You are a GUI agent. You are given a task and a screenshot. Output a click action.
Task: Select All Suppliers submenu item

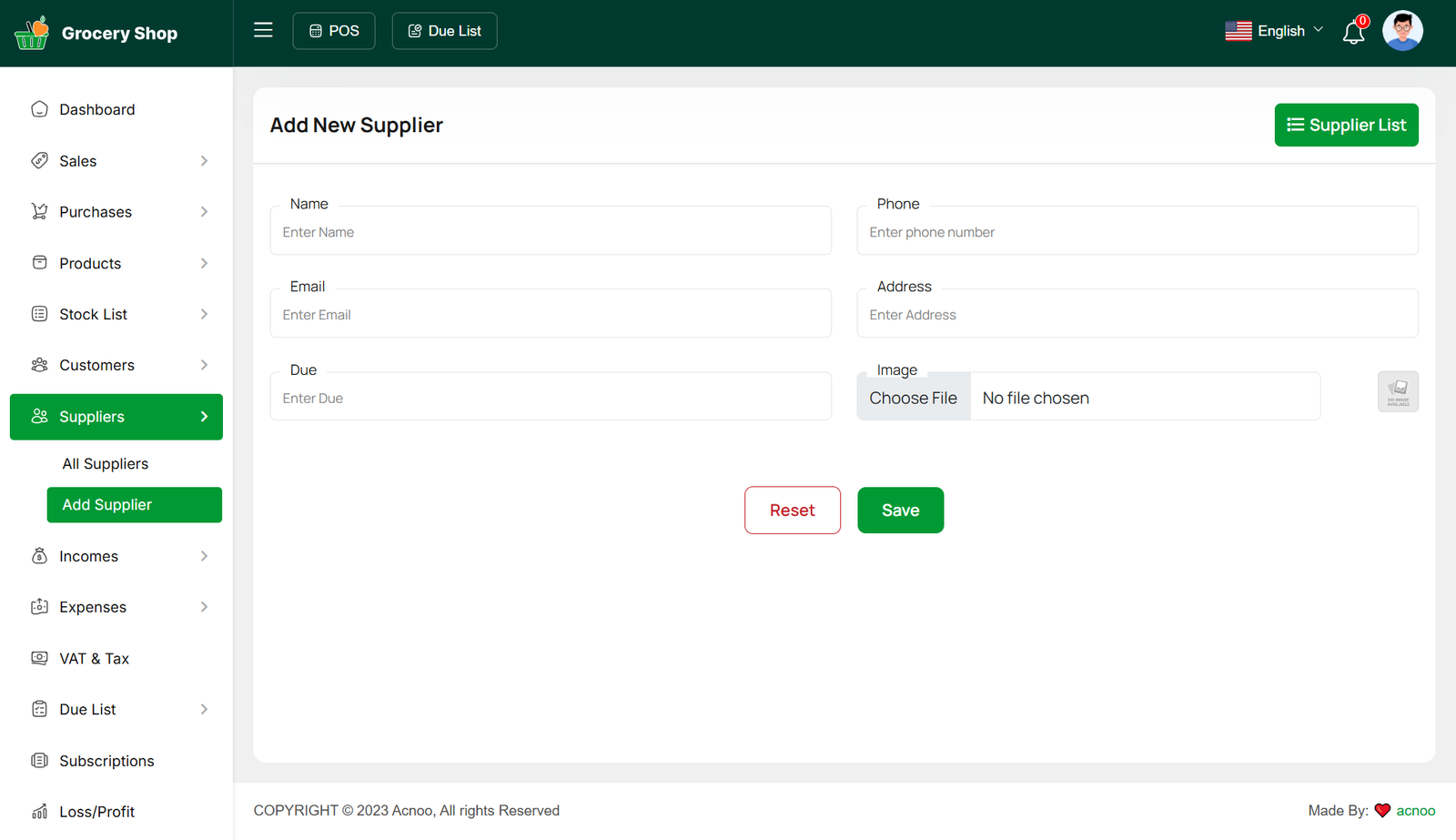(106, 464)
